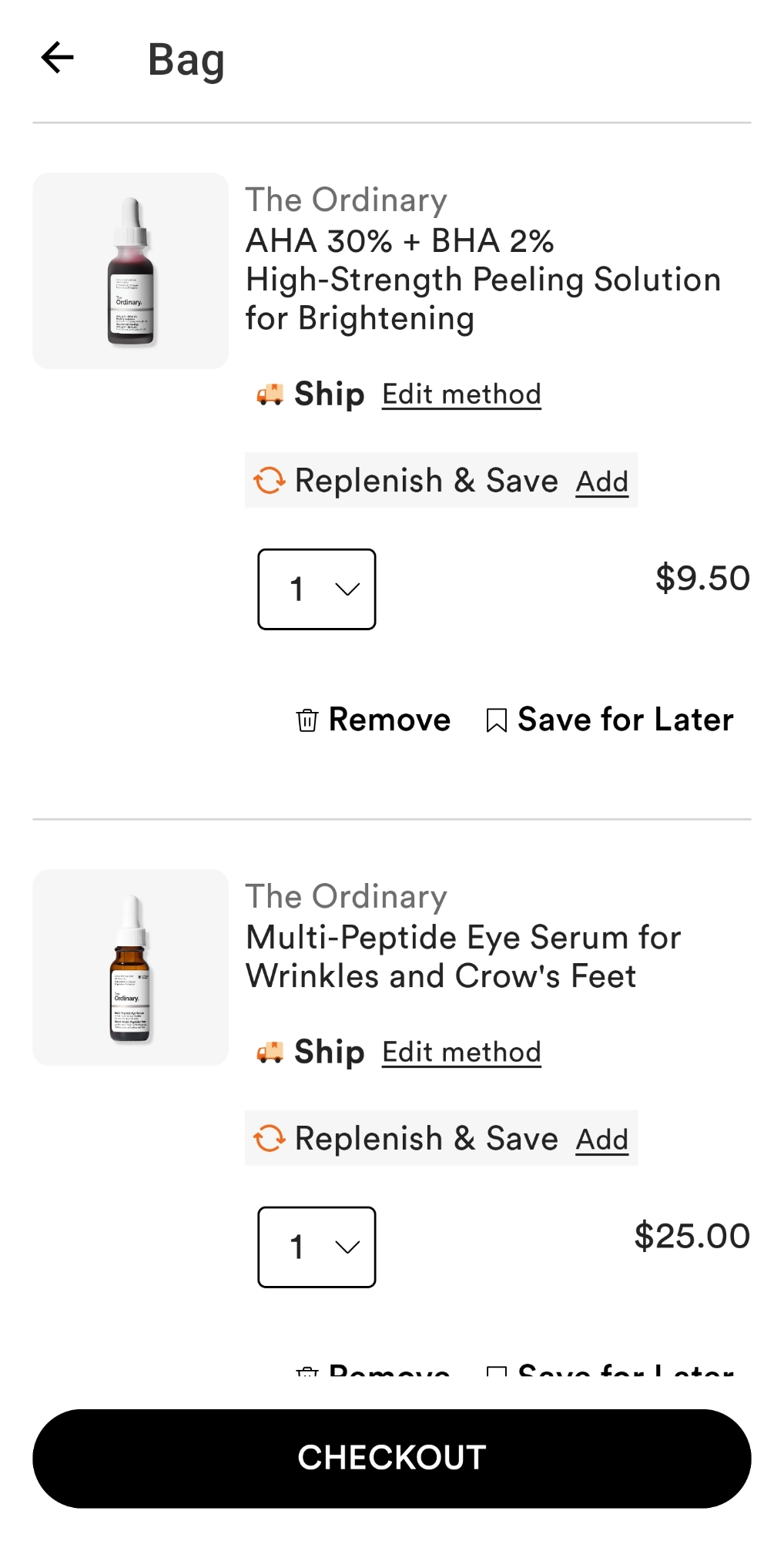Click trash icon for AHA Peeling Solution
This screenshot has width=784, height=1541.
307,720
